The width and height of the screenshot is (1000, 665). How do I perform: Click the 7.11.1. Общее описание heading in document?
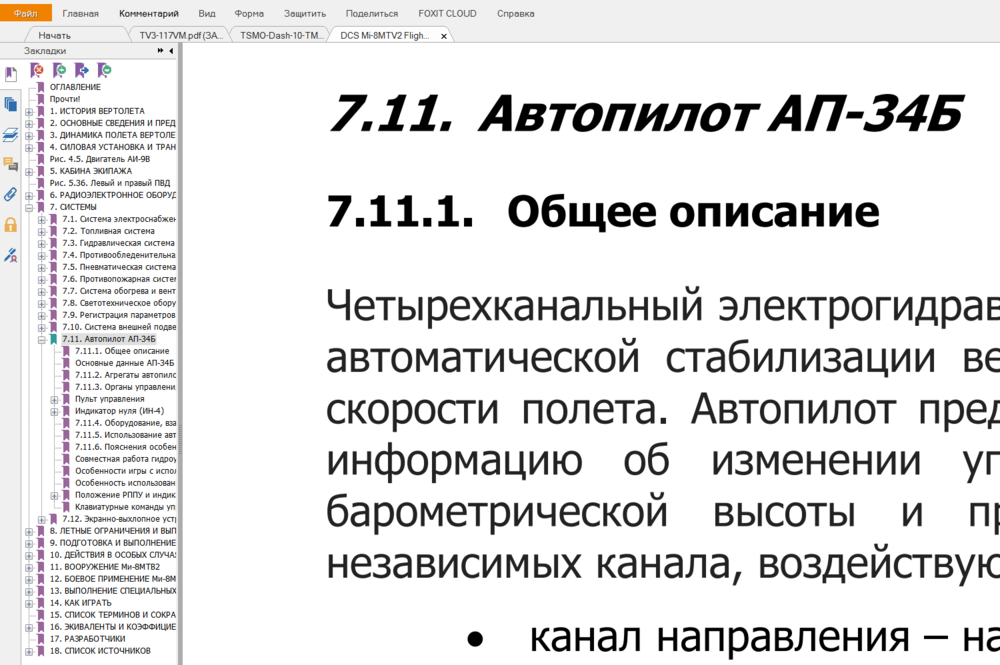(x=603, y=212)
